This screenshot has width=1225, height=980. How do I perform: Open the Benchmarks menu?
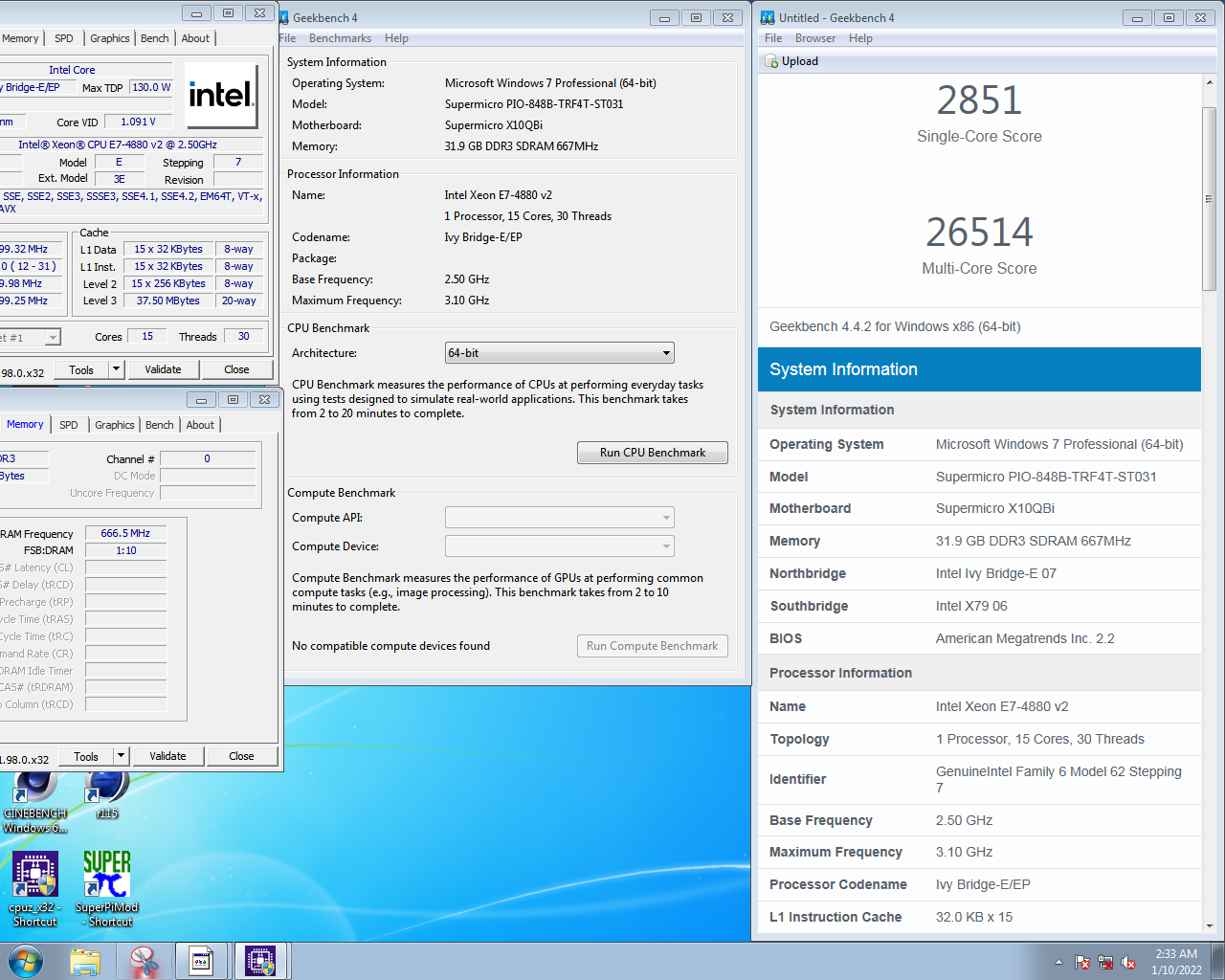click(340, 38)
